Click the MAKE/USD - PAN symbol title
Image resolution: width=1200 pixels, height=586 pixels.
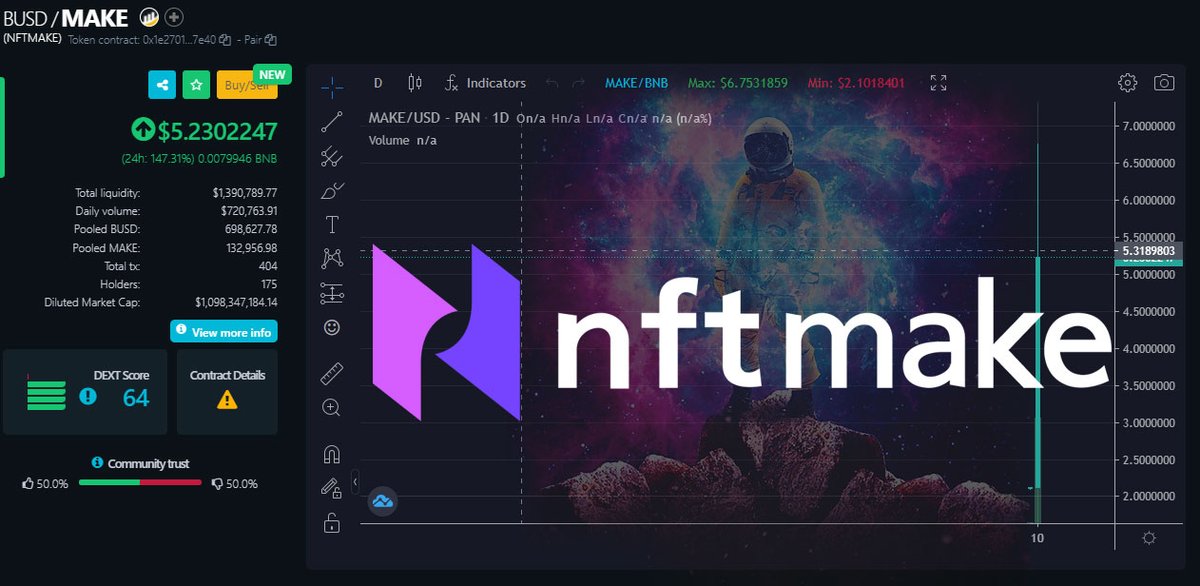426,118
